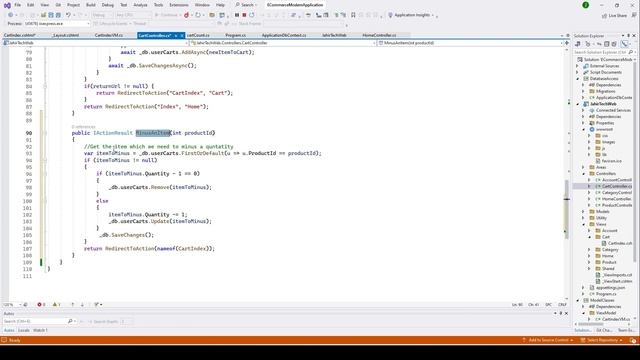Select CartController.cs in Solution Explorer

point(614,186)
